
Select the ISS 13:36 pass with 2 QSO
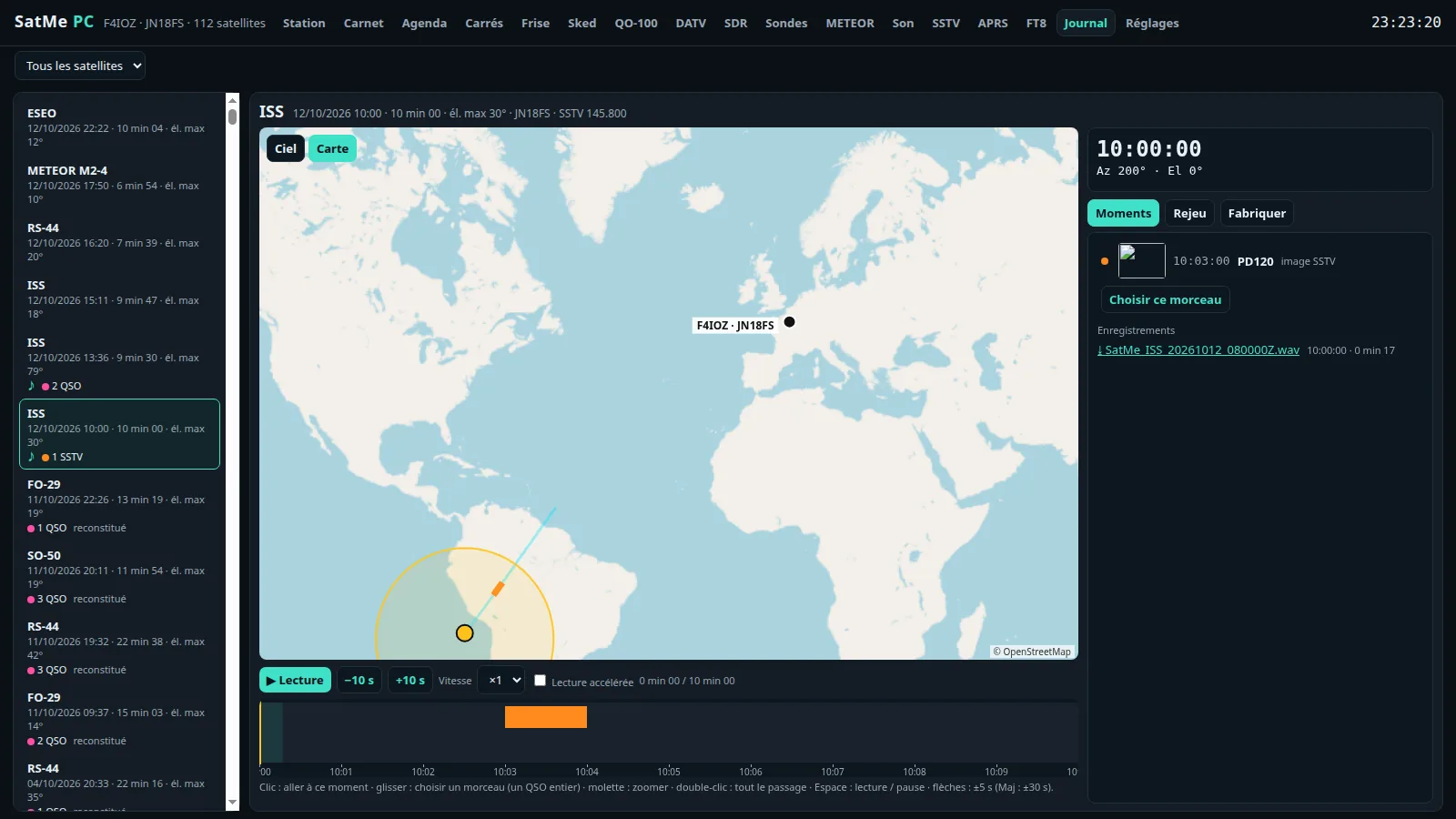tap(119, 364)
